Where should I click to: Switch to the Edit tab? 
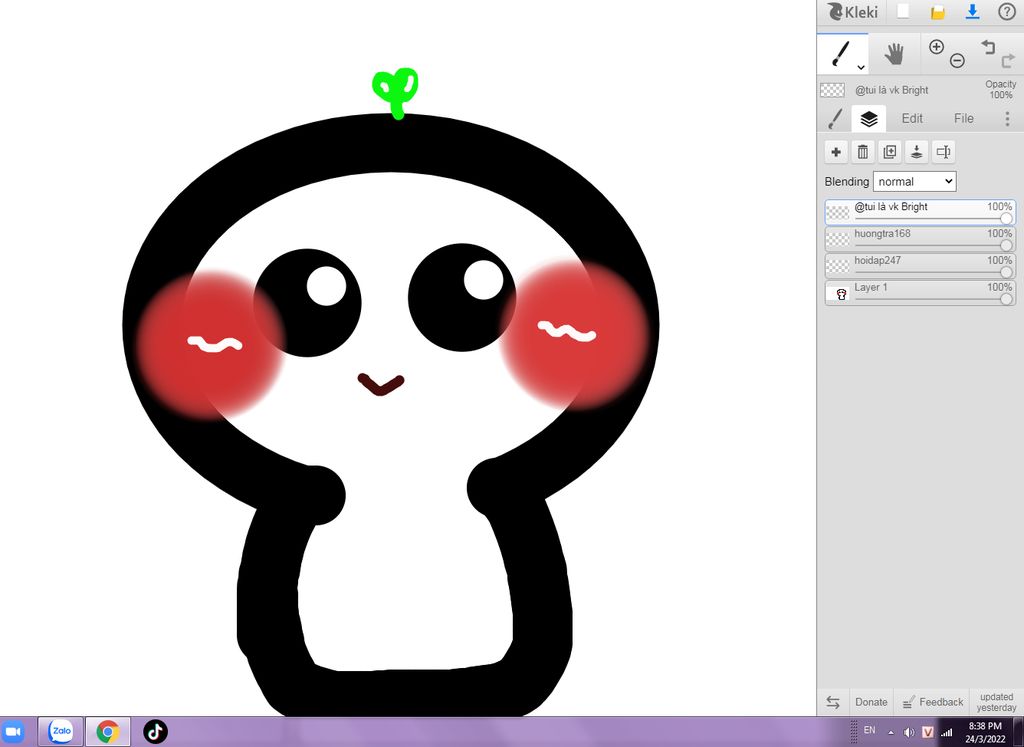[912, 118]
